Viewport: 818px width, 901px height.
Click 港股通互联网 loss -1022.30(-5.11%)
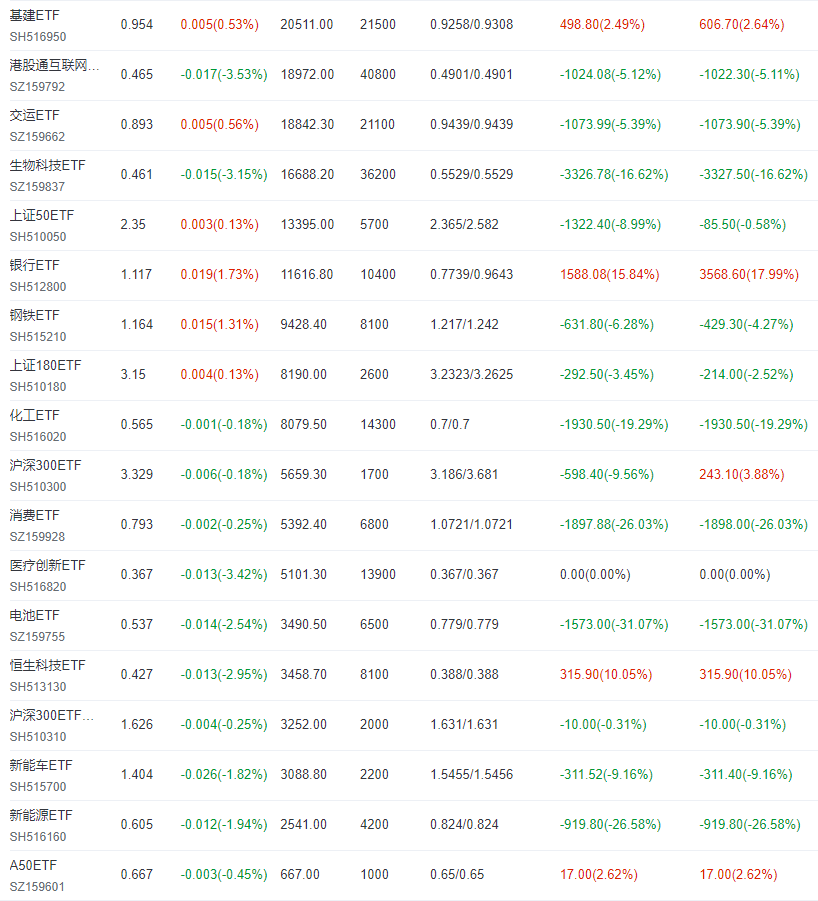pyautogui.click(x=749, y=75)
